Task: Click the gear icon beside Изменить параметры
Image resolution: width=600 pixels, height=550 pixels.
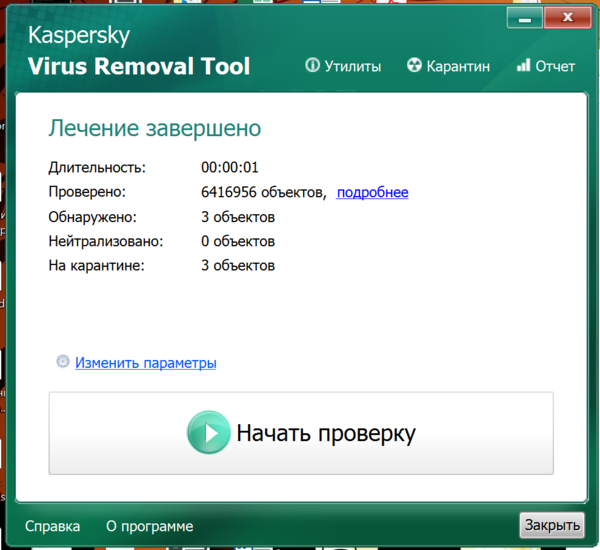Action: tap(64, 363)
